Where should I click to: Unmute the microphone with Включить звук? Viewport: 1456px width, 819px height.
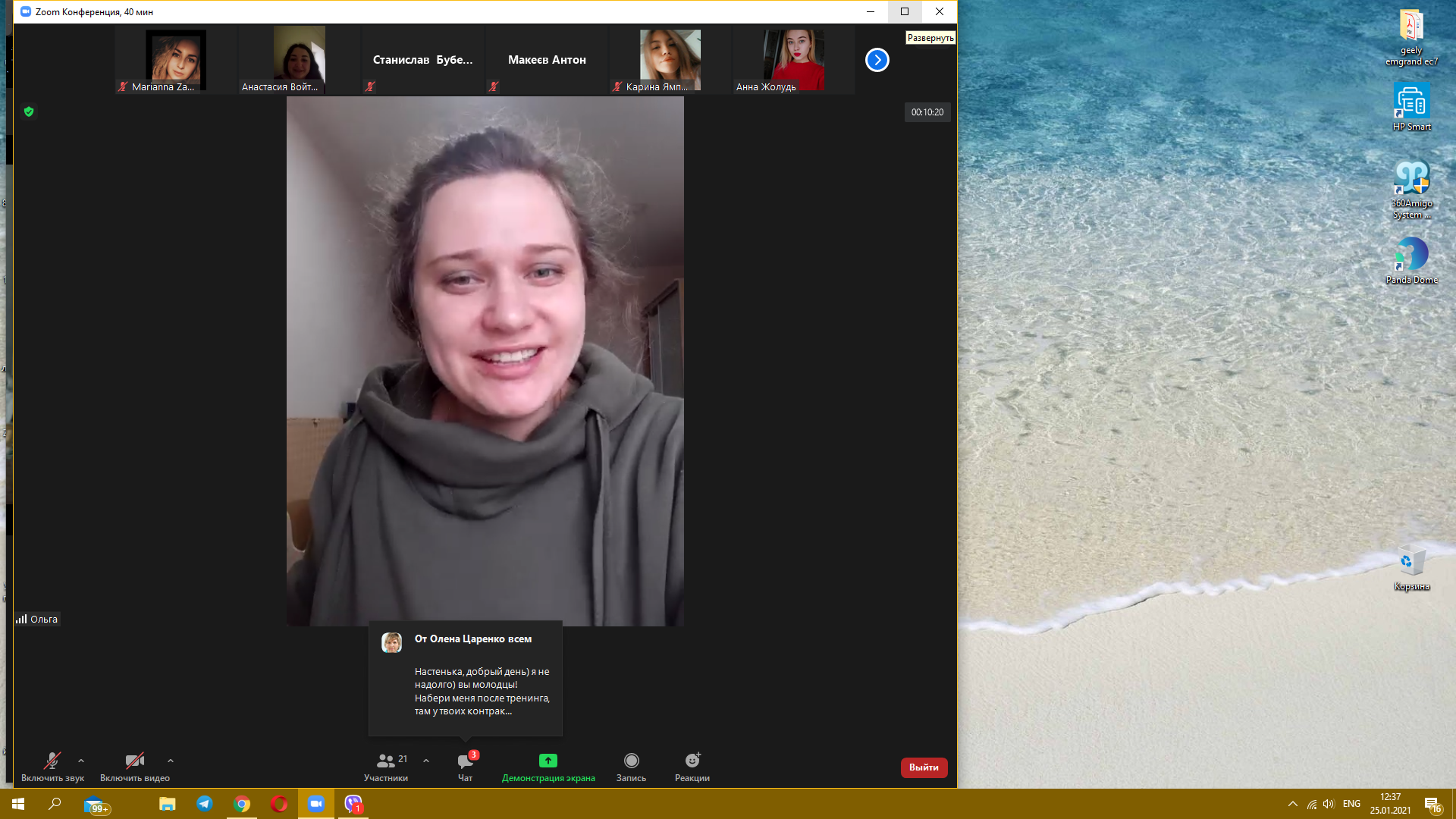tap(52, 761)
